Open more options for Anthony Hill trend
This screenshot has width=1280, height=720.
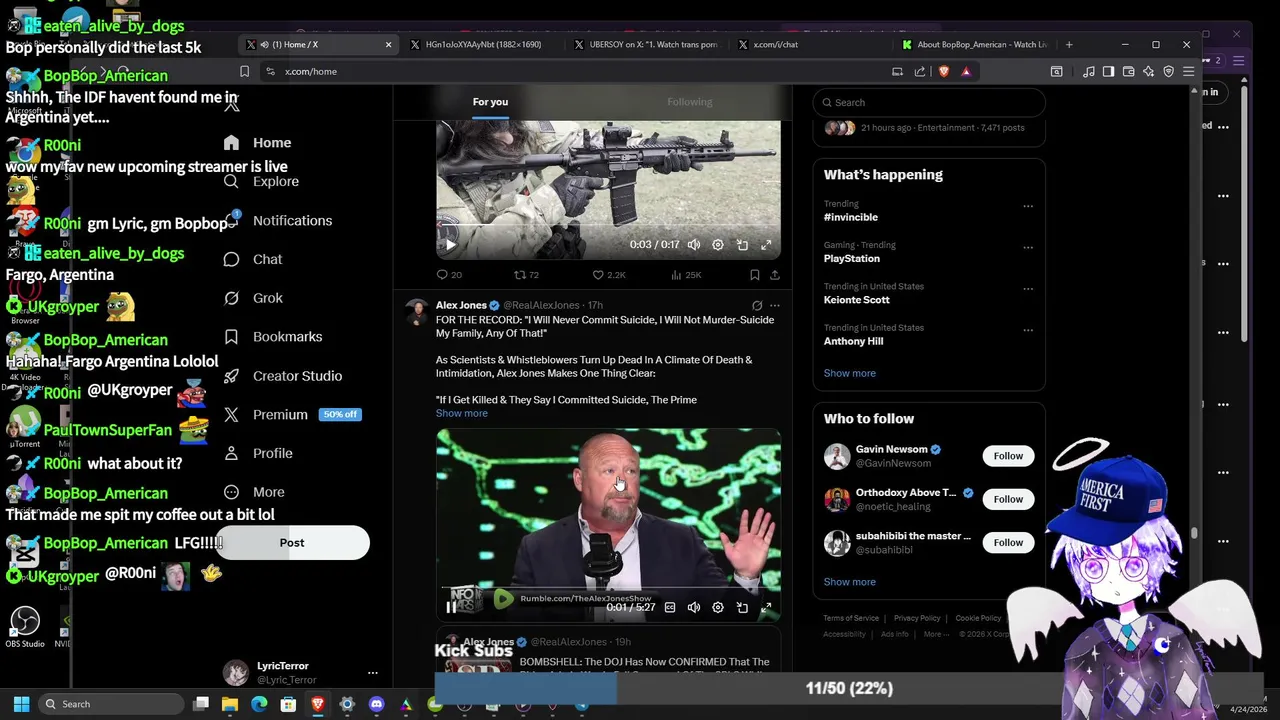(1028, 331)
